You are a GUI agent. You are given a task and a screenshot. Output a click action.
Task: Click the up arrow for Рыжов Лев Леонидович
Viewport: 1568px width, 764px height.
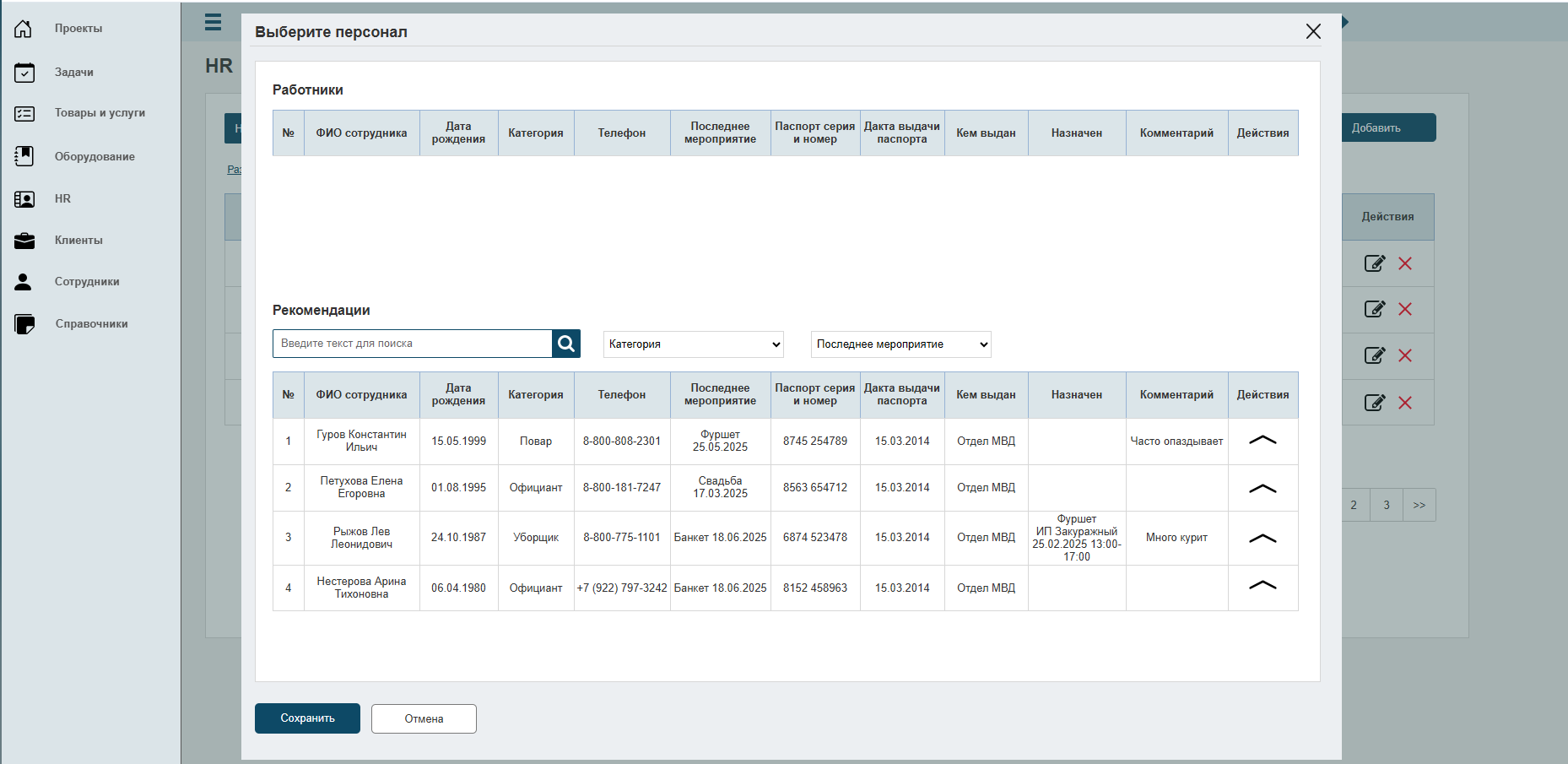(1263, 538)
